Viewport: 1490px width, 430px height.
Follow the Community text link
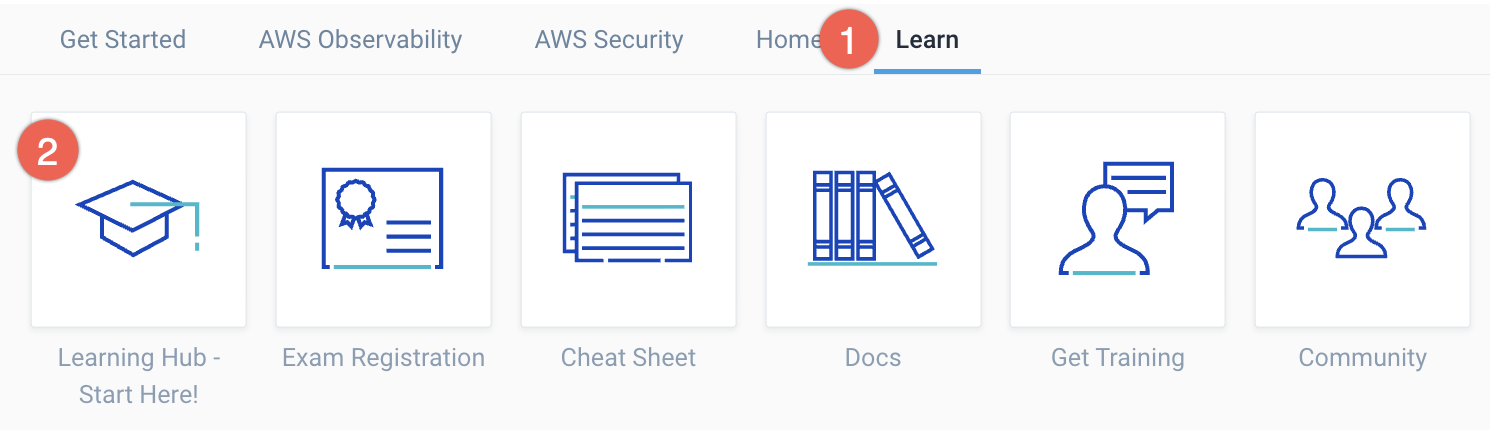(1362, 358)
